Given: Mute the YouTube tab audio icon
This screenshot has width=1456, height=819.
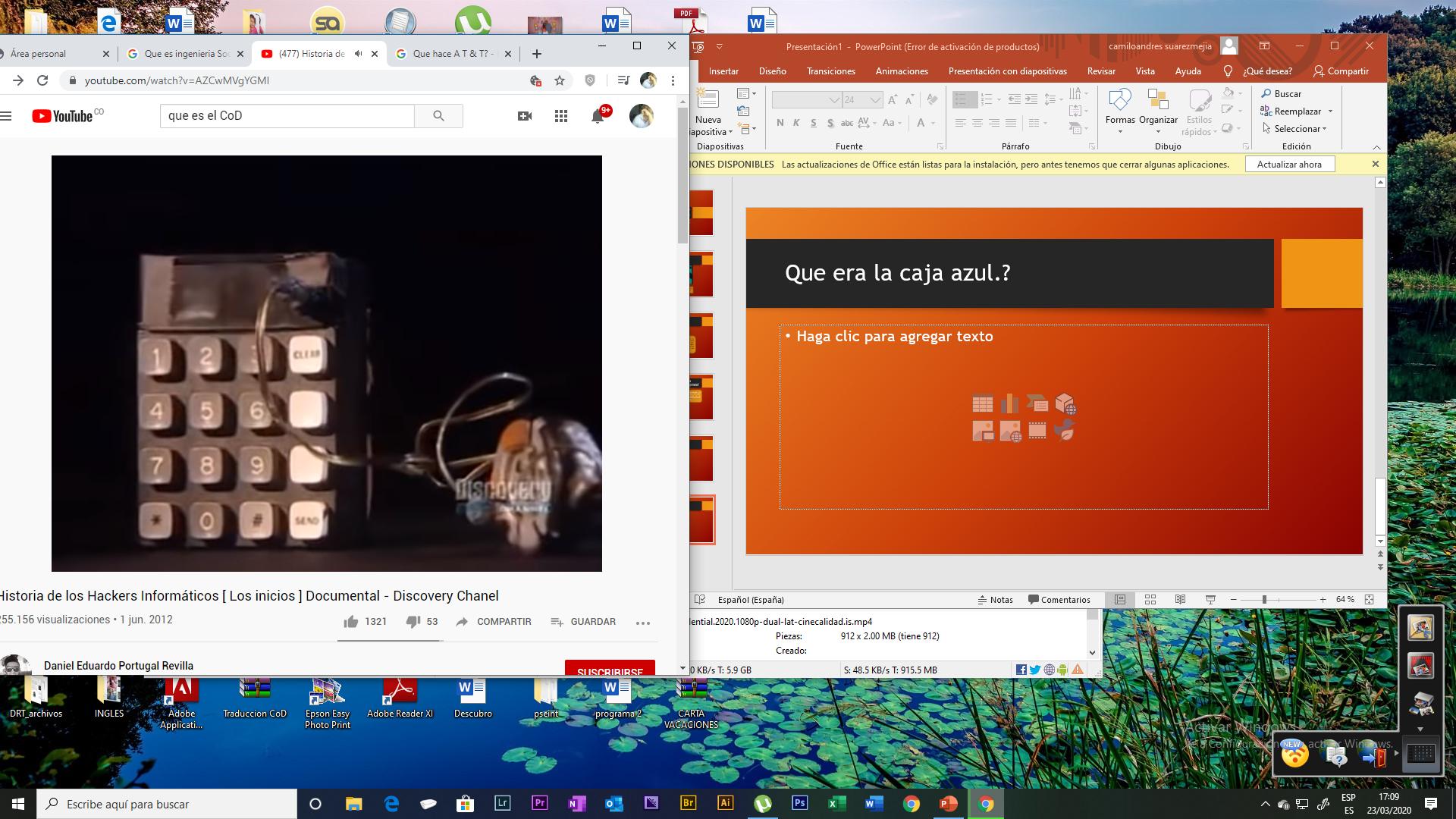Looking at the screenshot, I should (x=358, y=54).
